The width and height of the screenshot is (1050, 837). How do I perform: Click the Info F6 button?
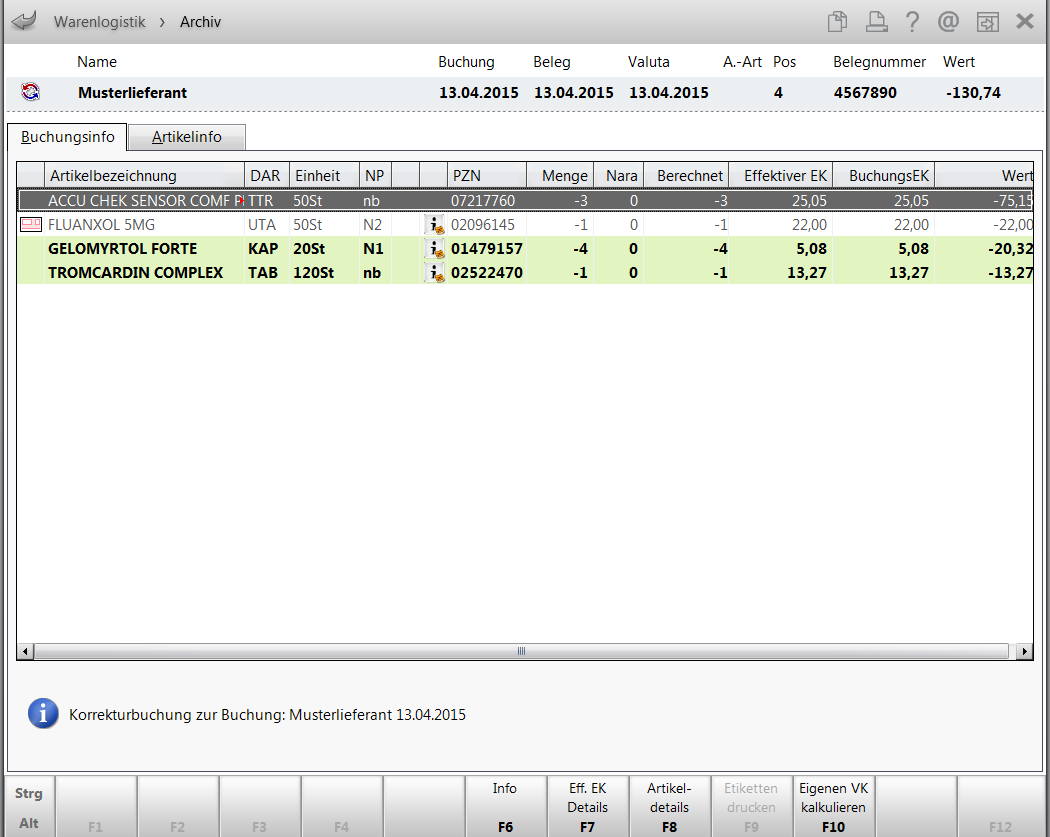(x=505, y=807)
